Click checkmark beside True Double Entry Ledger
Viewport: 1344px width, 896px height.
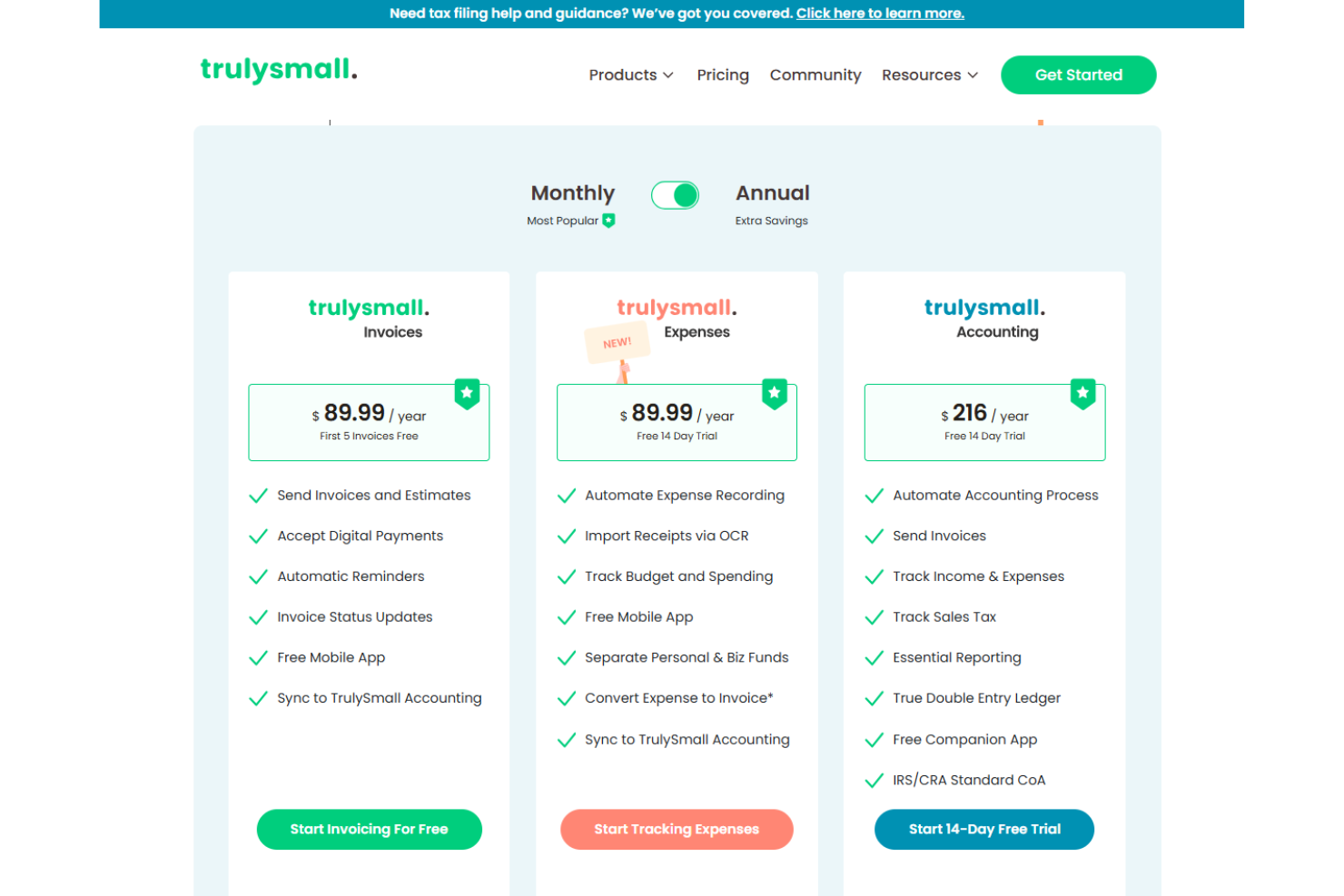[x=875, y=698]
